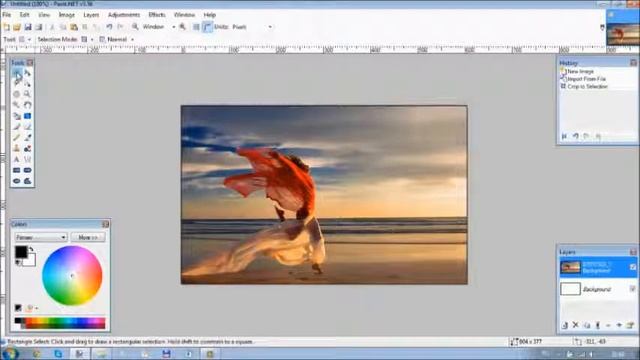Image resolution: width=640 pixels, height=360 pixels.
Task: Select the Move Selection tool
Action: [27, 83]
